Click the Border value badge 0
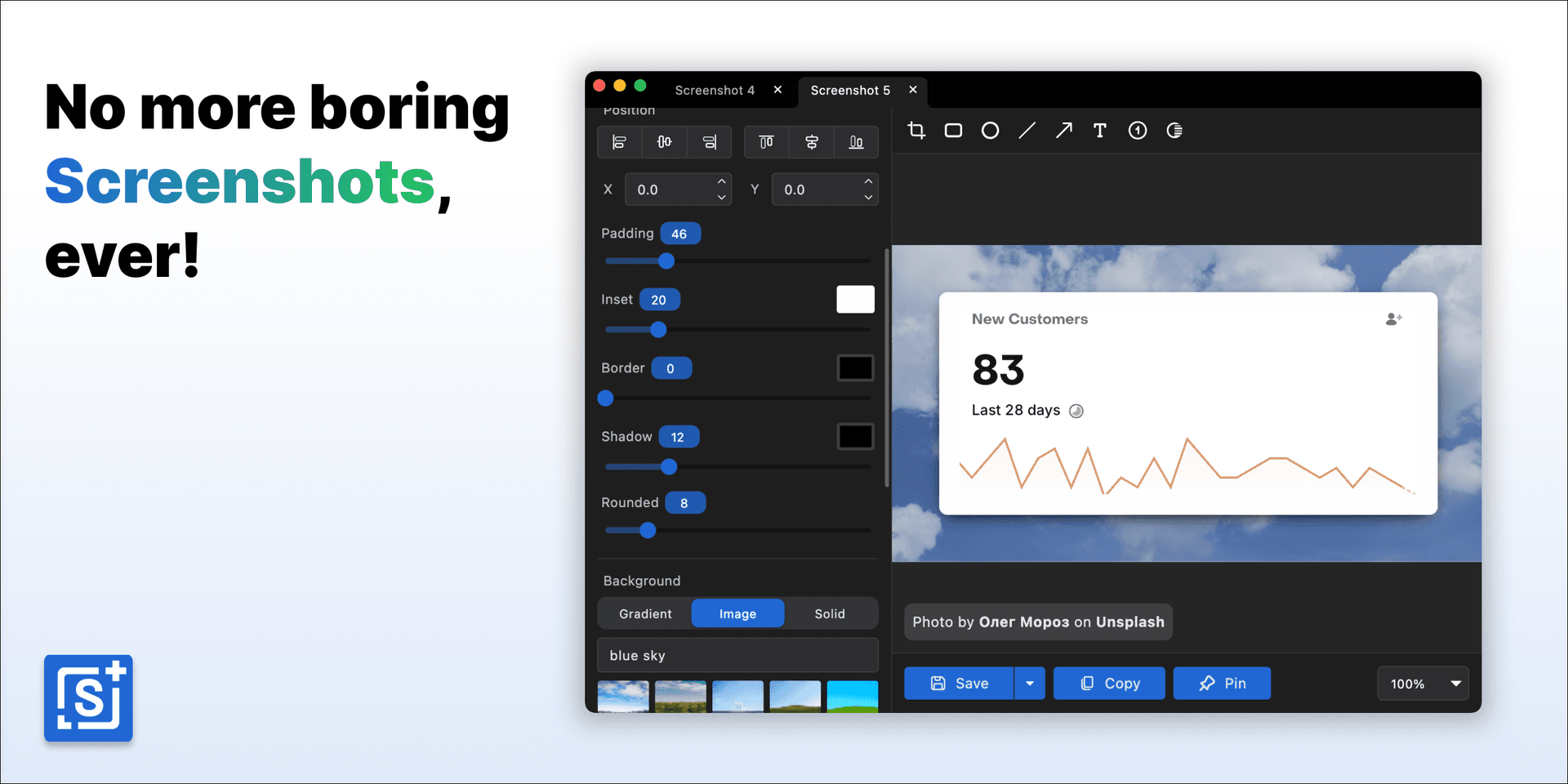Image resolution: width=1568 pixels, height=784 pixels. click(x=671, y=368)
